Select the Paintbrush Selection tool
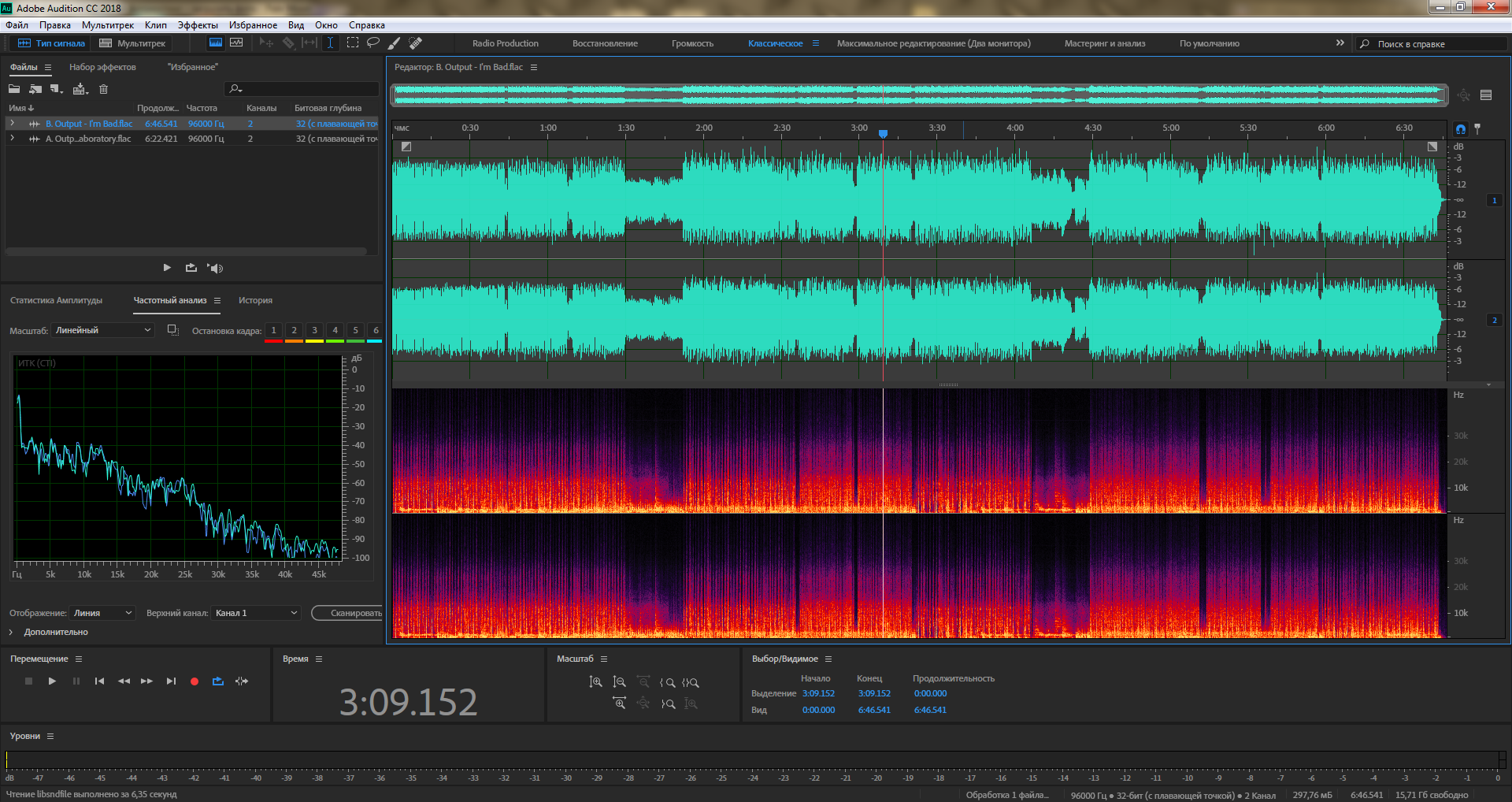This screenshot has height=802, width=1512. (394, 43)
